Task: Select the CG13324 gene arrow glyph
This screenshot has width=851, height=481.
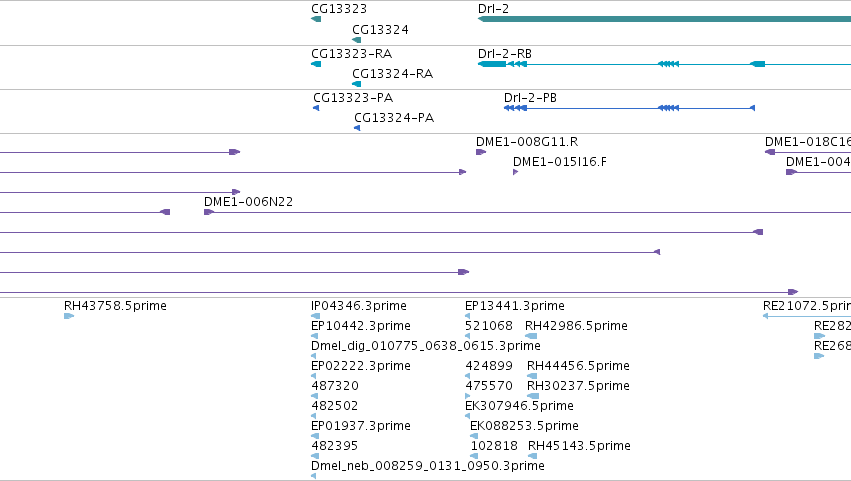Action: click(x=357, y=40)
